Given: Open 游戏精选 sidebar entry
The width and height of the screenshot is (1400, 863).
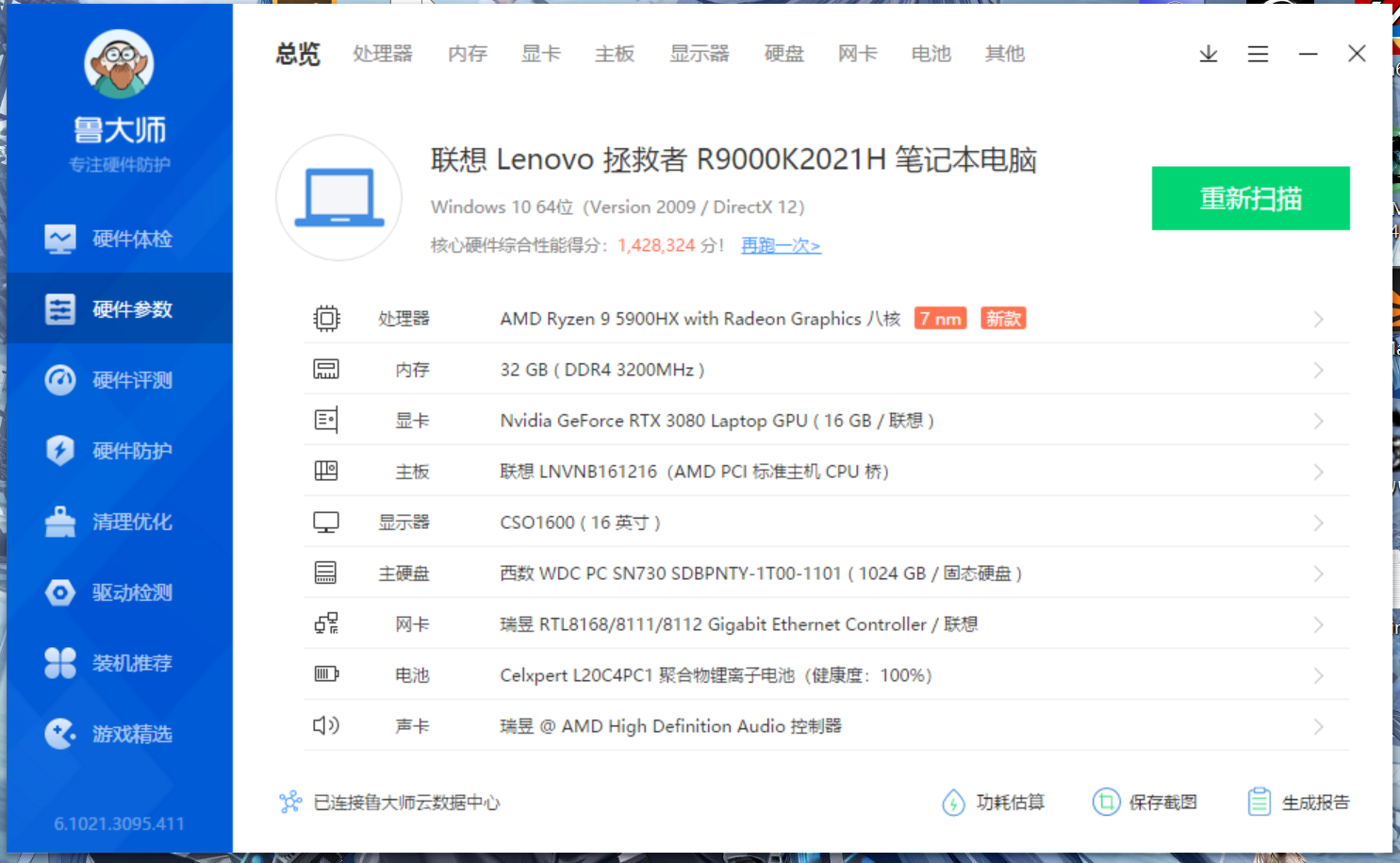Looking at the screenshot, I should tap(120, 734).
